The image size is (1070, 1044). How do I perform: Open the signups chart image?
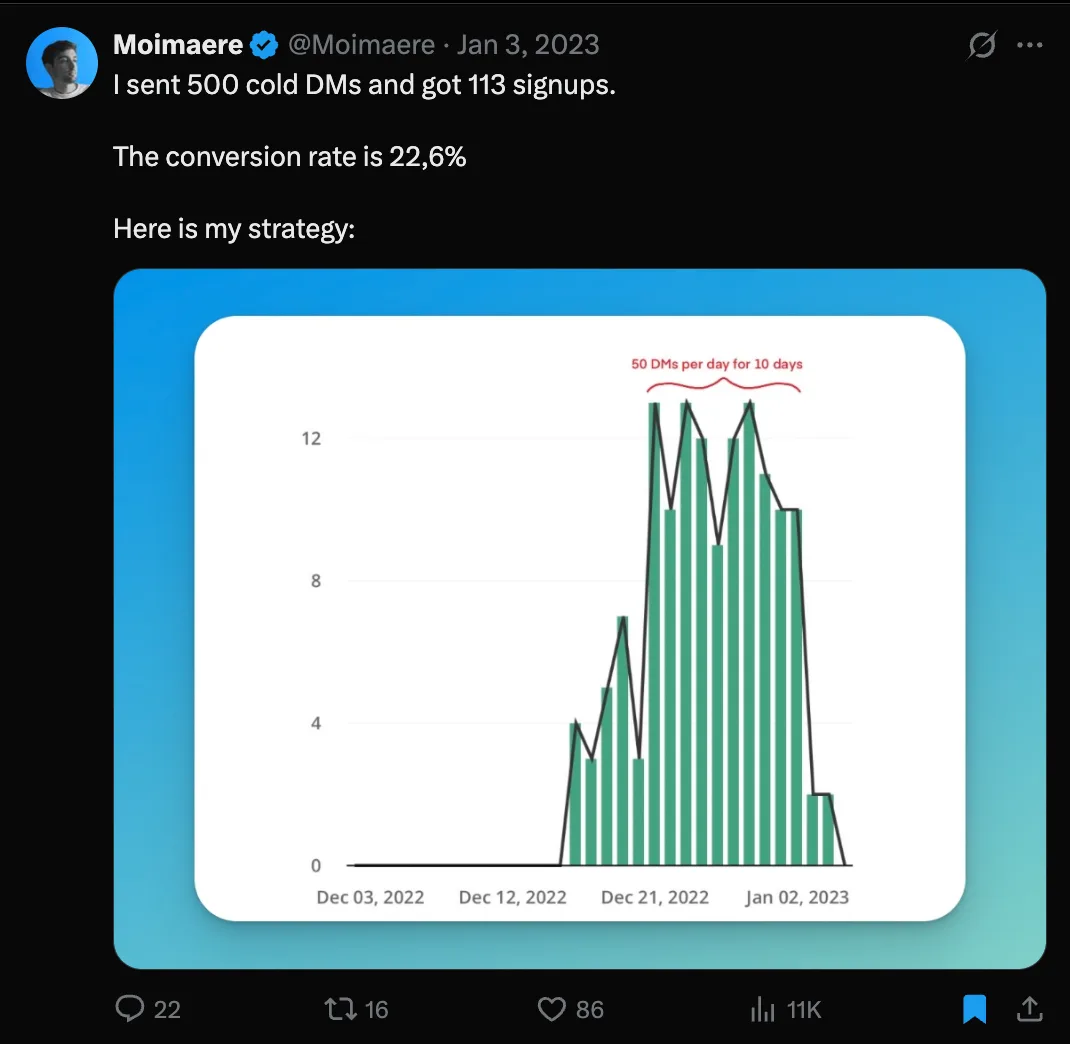click(x=579, y=618)
